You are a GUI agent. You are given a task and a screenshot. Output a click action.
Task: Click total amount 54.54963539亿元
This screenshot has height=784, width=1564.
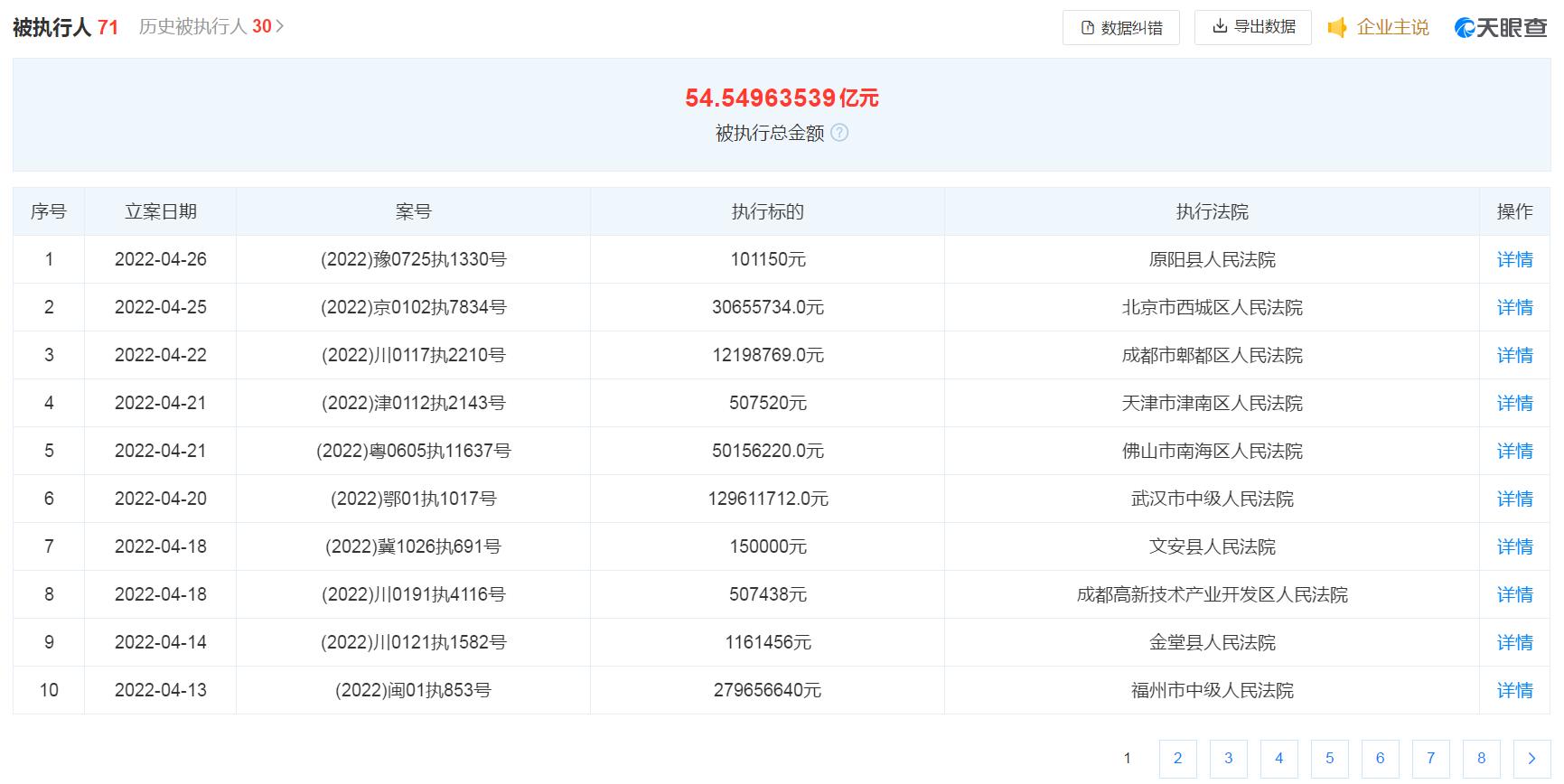(782, 98)
